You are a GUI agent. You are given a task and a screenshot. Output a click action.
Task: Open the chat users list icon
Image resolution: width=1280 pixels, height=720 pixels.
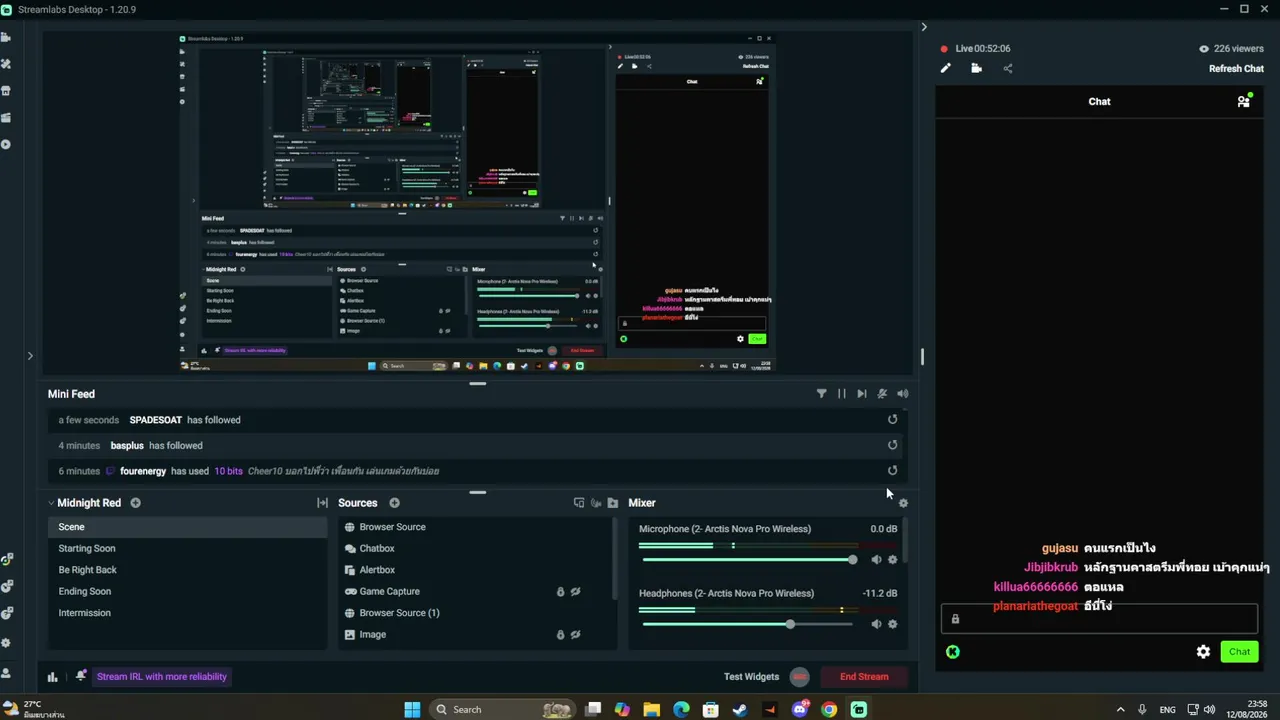(x=1244, y=101)
